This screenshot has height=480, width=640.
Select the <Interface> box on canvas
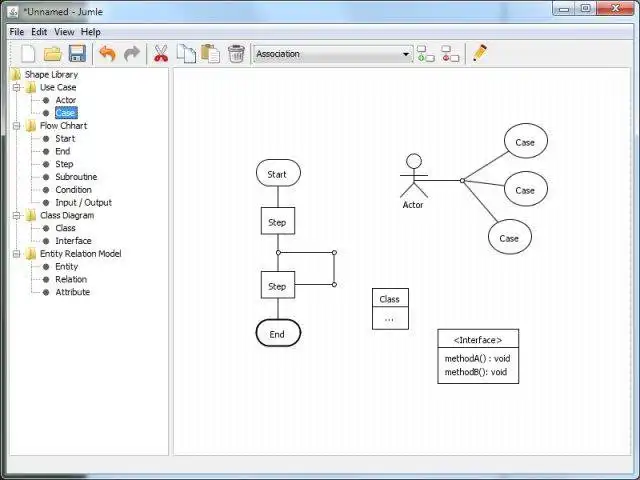478,356
